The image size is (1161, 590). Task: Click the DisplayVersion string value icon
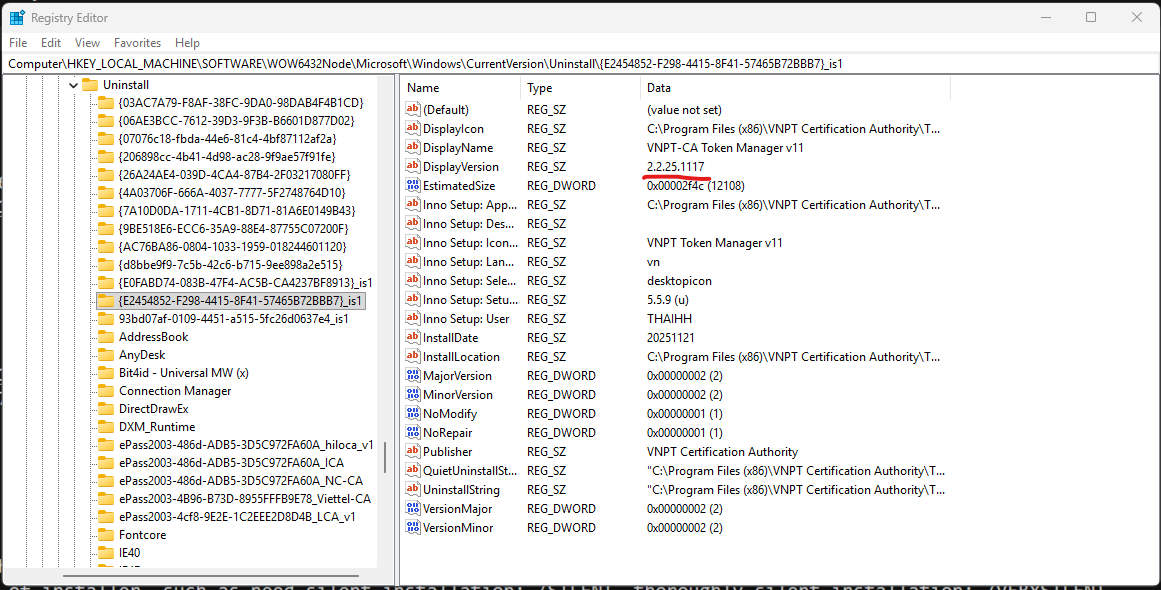coord(412,167)
